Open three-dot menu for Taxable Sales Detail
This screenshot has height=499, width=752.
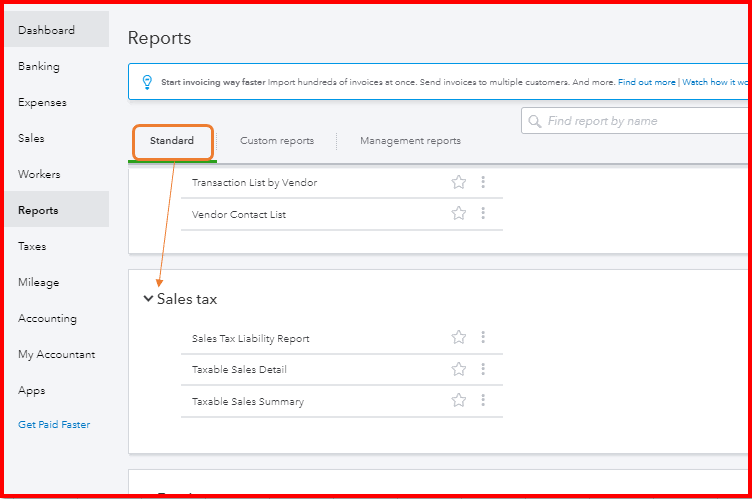[x=483, y=369]
